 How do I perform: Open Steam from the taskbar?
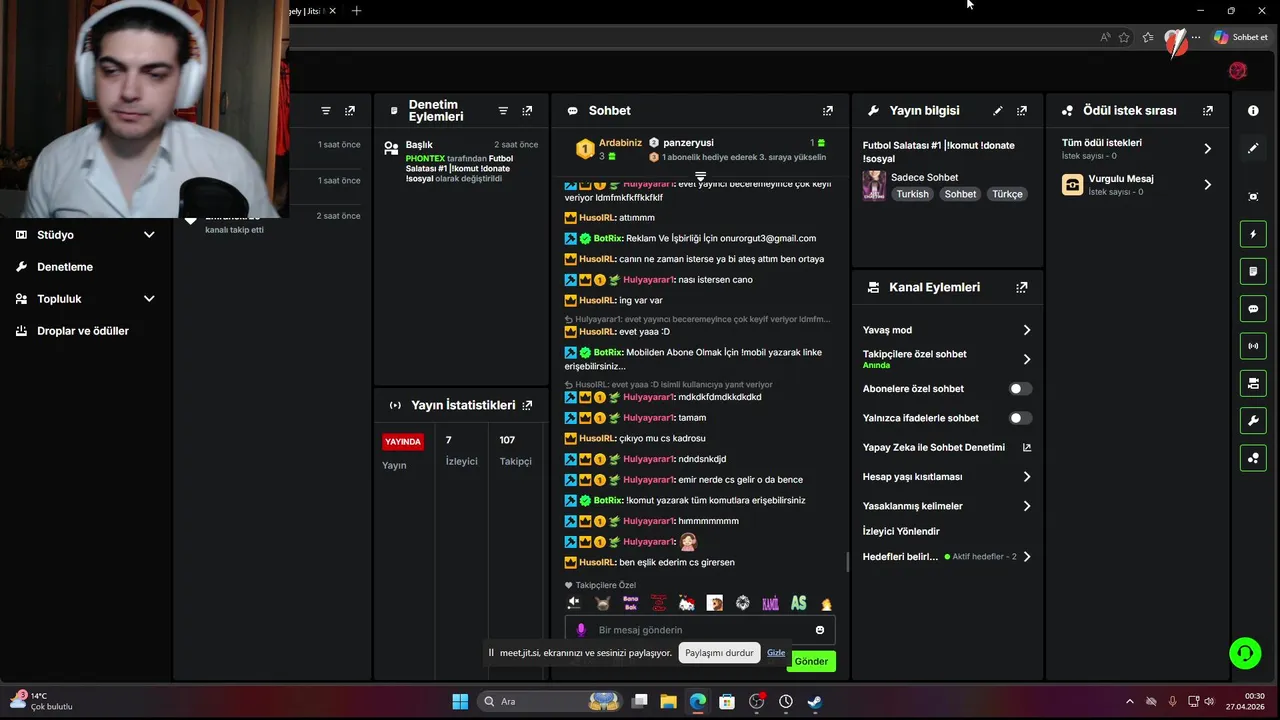tap(815, 701)
